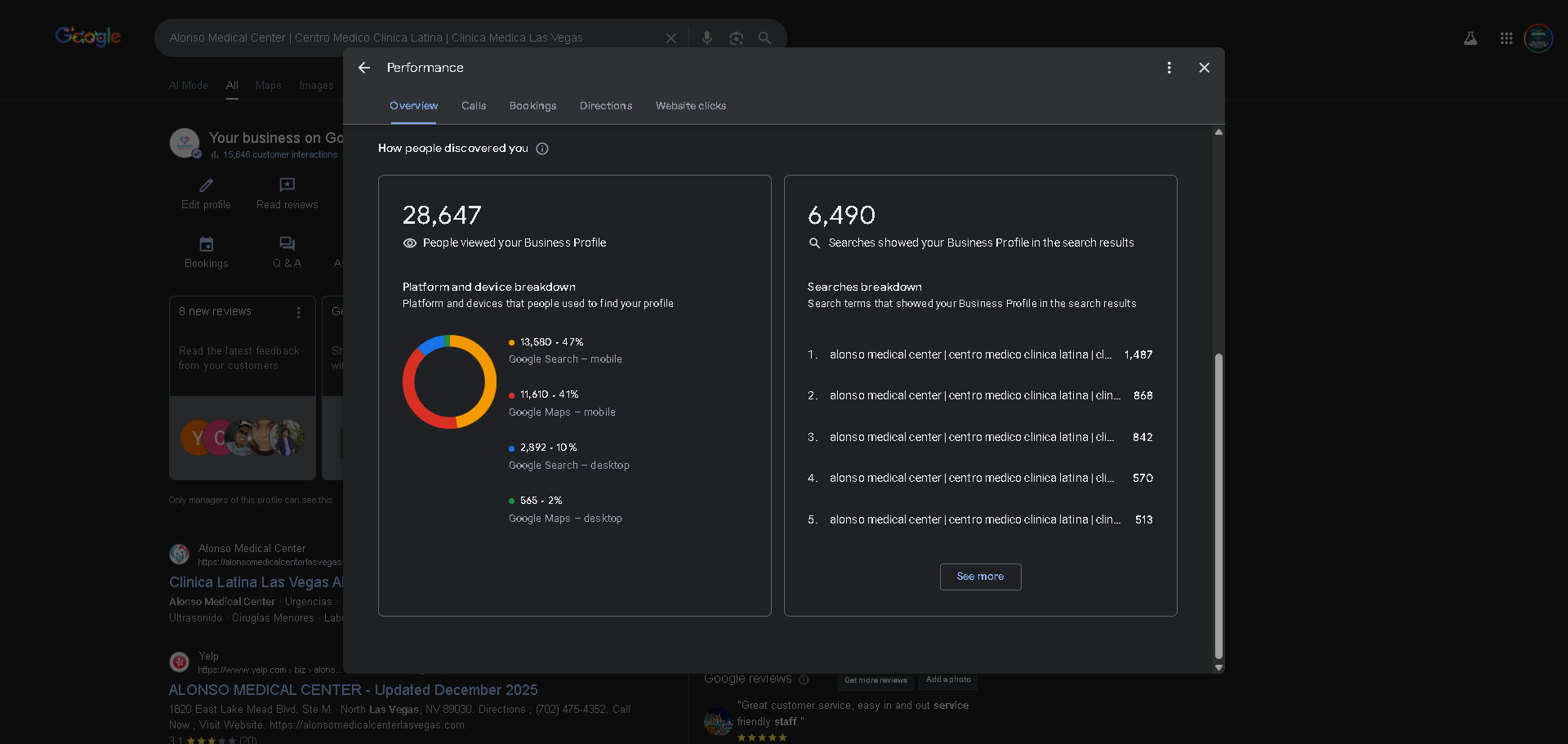Click the Google Maps – mobile legend entry

[x=562, y=403]
